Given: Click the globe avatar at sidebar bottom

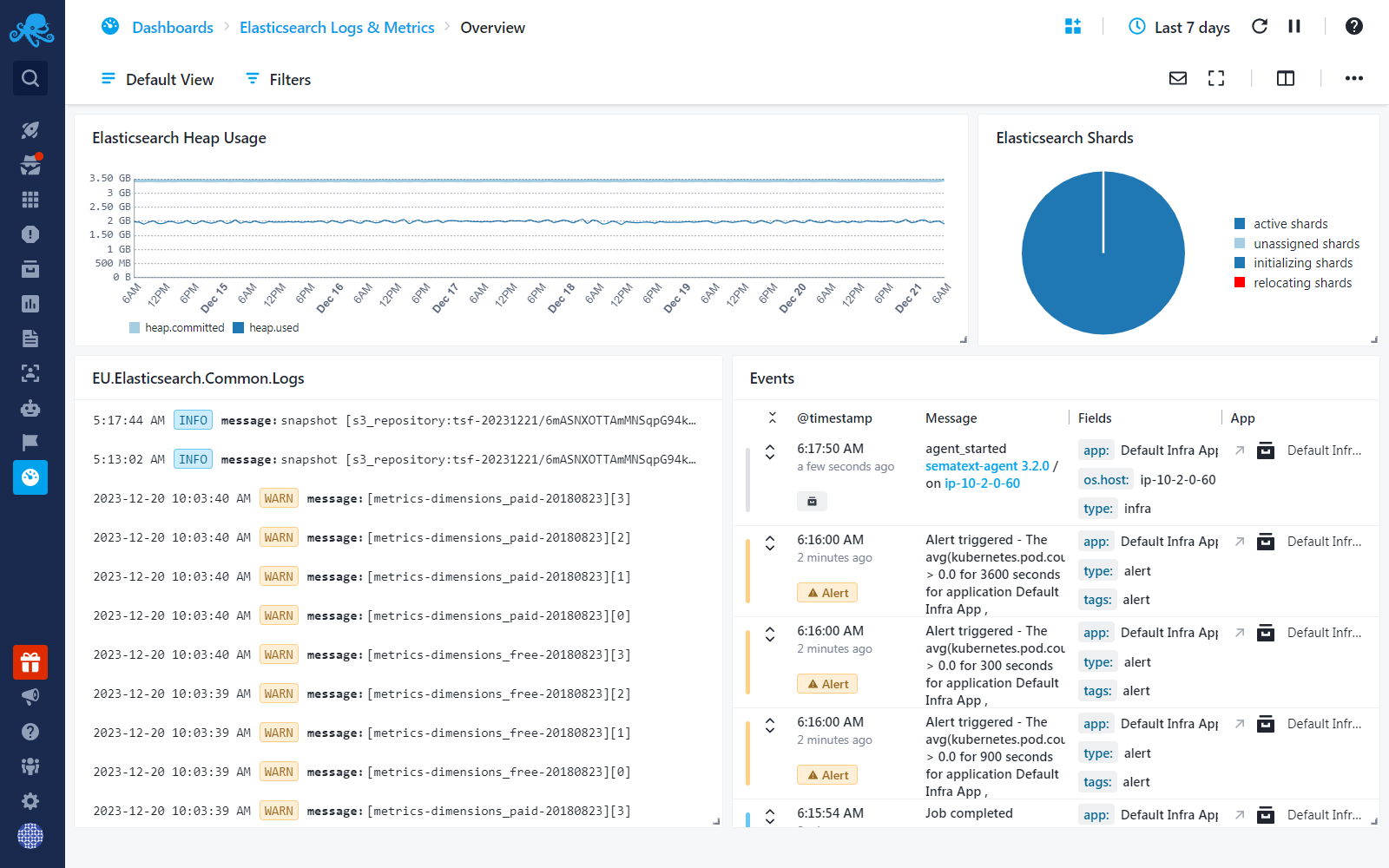Looking at the screenshot, I should pos(30,836).
